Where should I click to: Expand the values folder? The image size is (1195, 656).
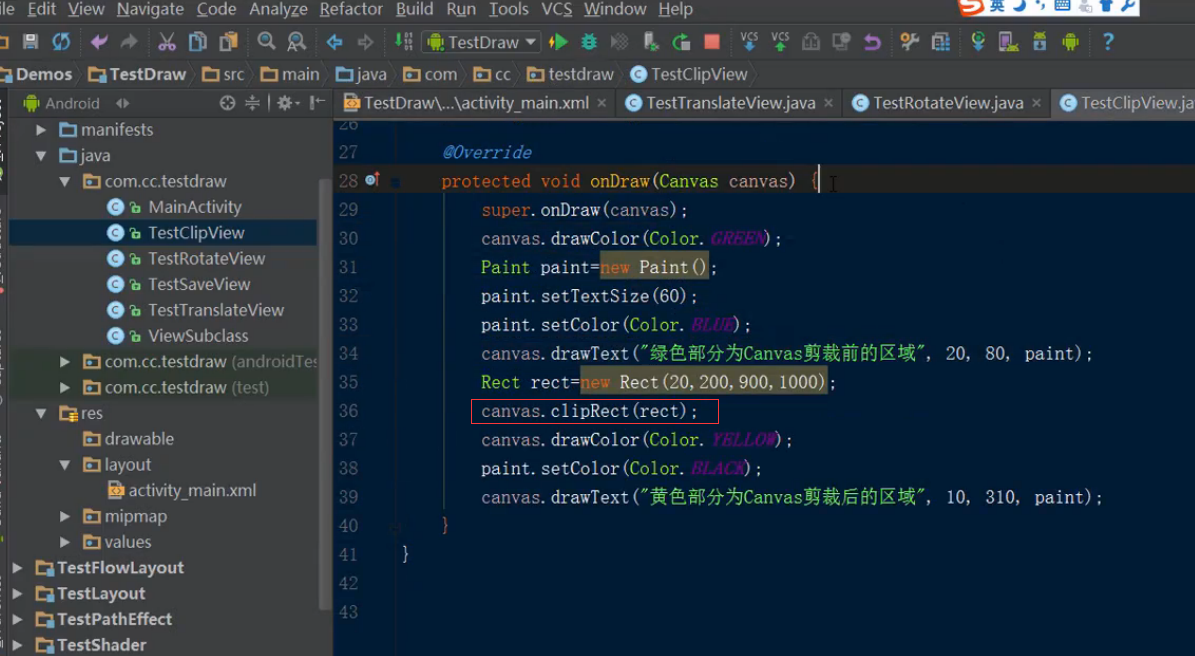65,542
